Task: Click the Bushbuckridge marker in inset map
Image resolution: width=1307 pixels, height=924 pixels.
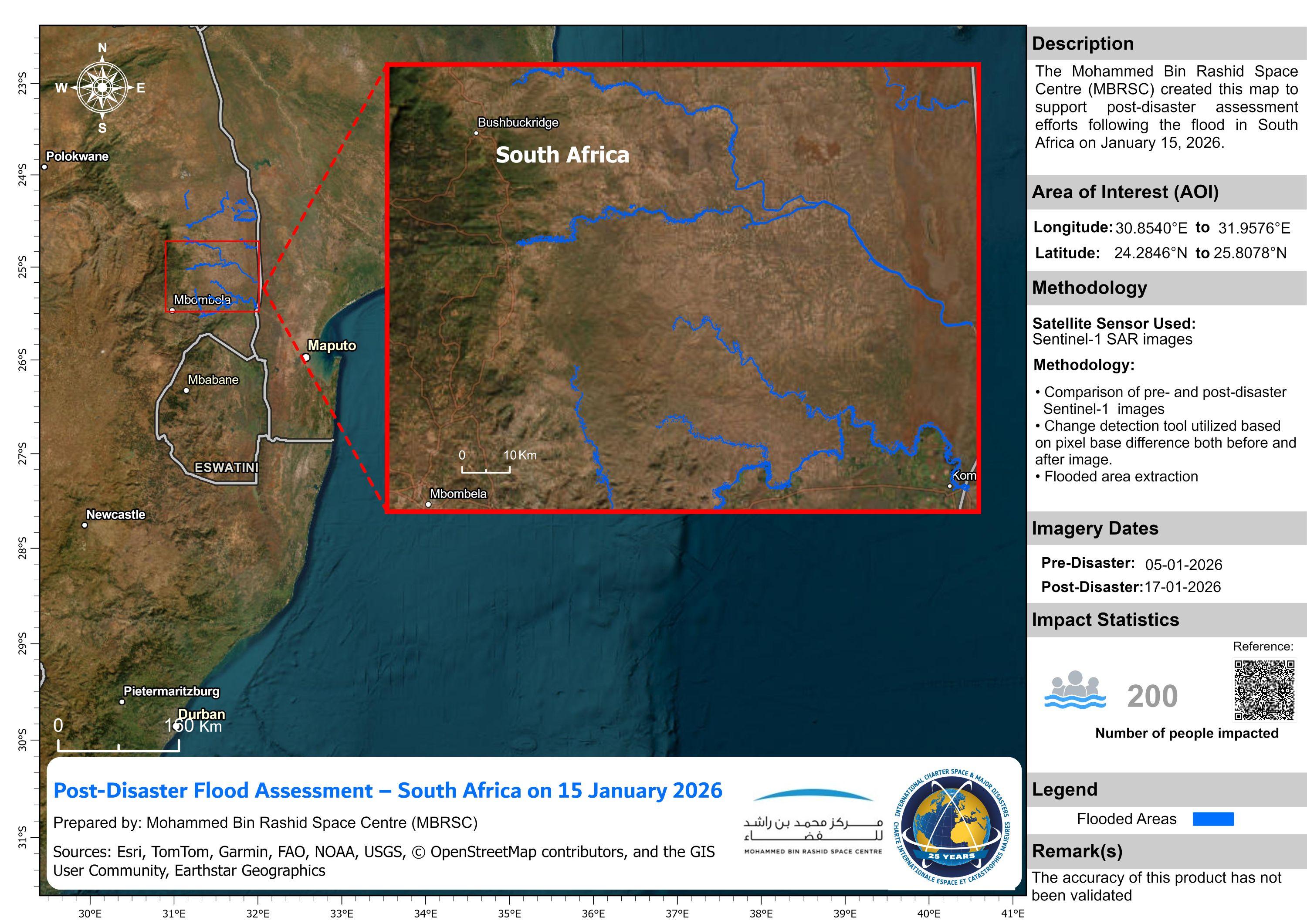Action: click(477, 133)
